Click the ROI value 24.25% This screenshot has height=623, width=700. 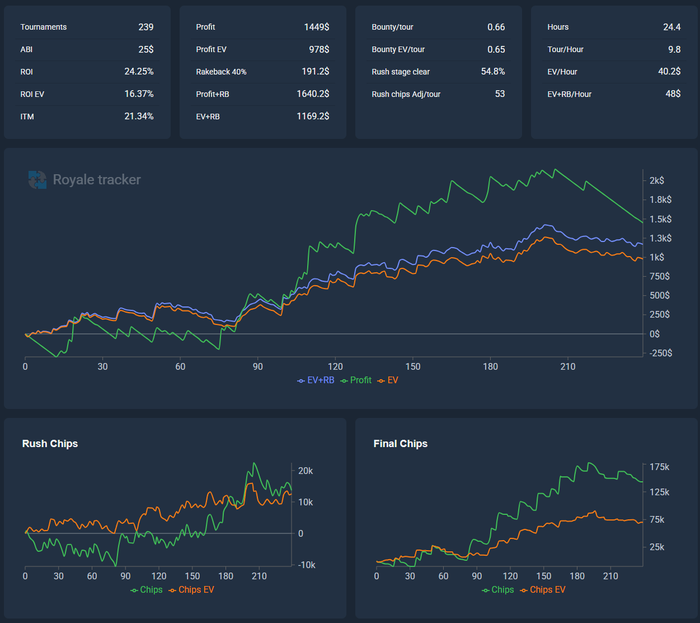tap(139, 72)
